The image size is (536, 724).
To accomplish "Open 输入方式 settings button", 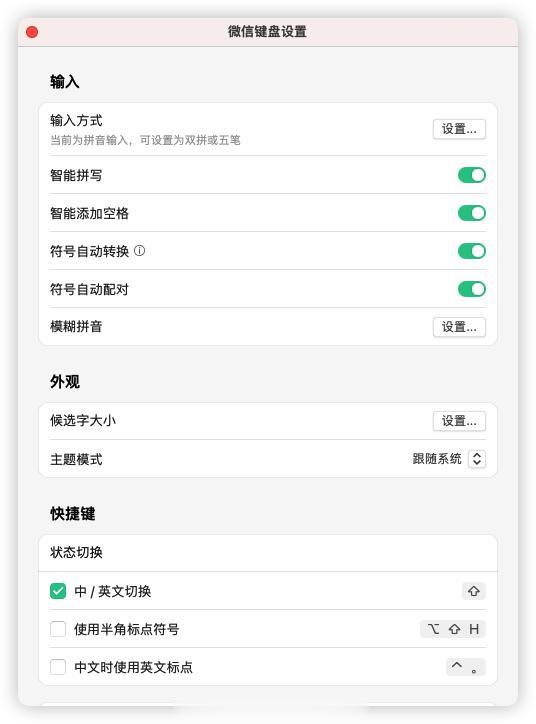I will click(459, 129).
